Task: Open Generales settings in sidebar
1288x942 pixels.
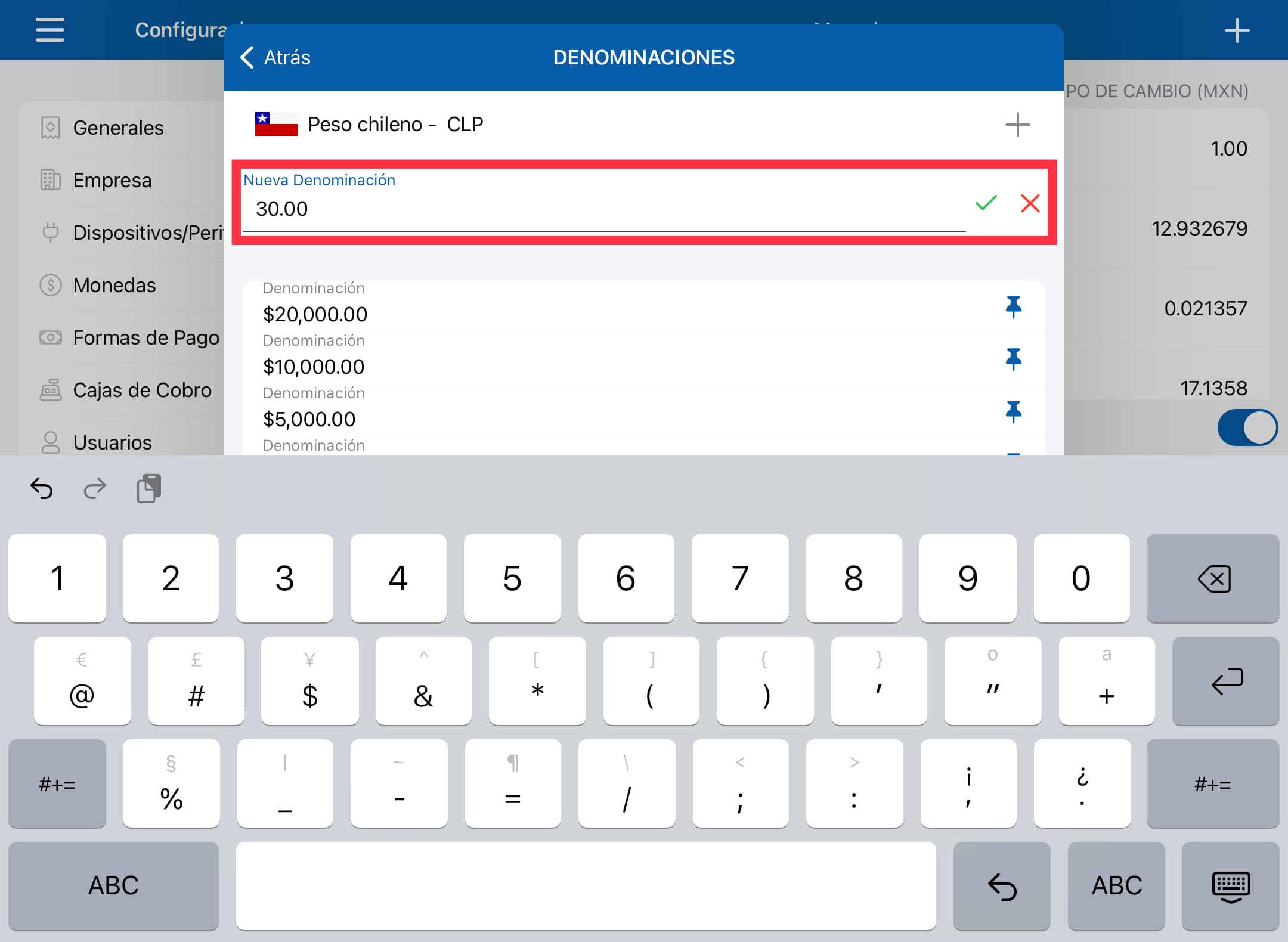Action: coord(122,128)
